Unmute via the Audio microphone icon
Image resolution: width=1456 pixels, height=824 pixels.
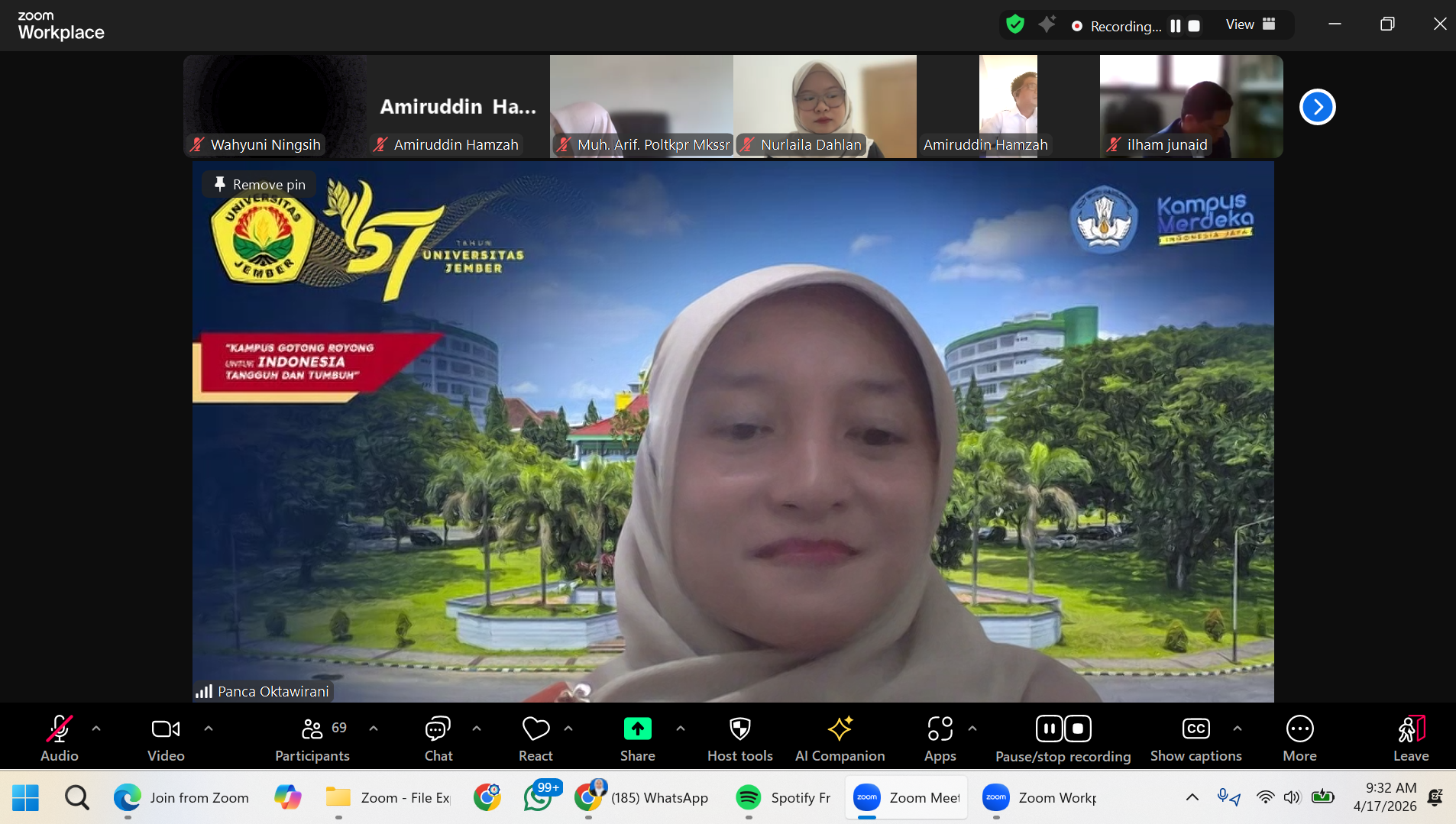pyautogui.click(x=59, y=729)
